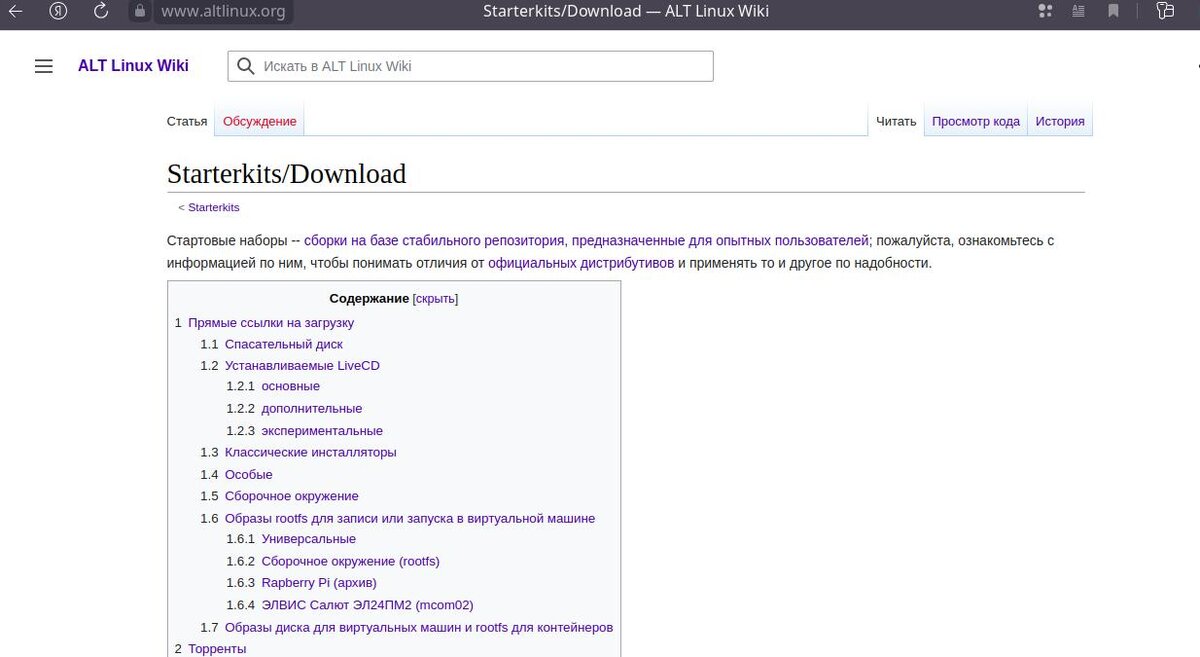The image size is (1200, 657).
Task: Open the Yandex home button
Action: pyautogui.click(x=60, y=12)
